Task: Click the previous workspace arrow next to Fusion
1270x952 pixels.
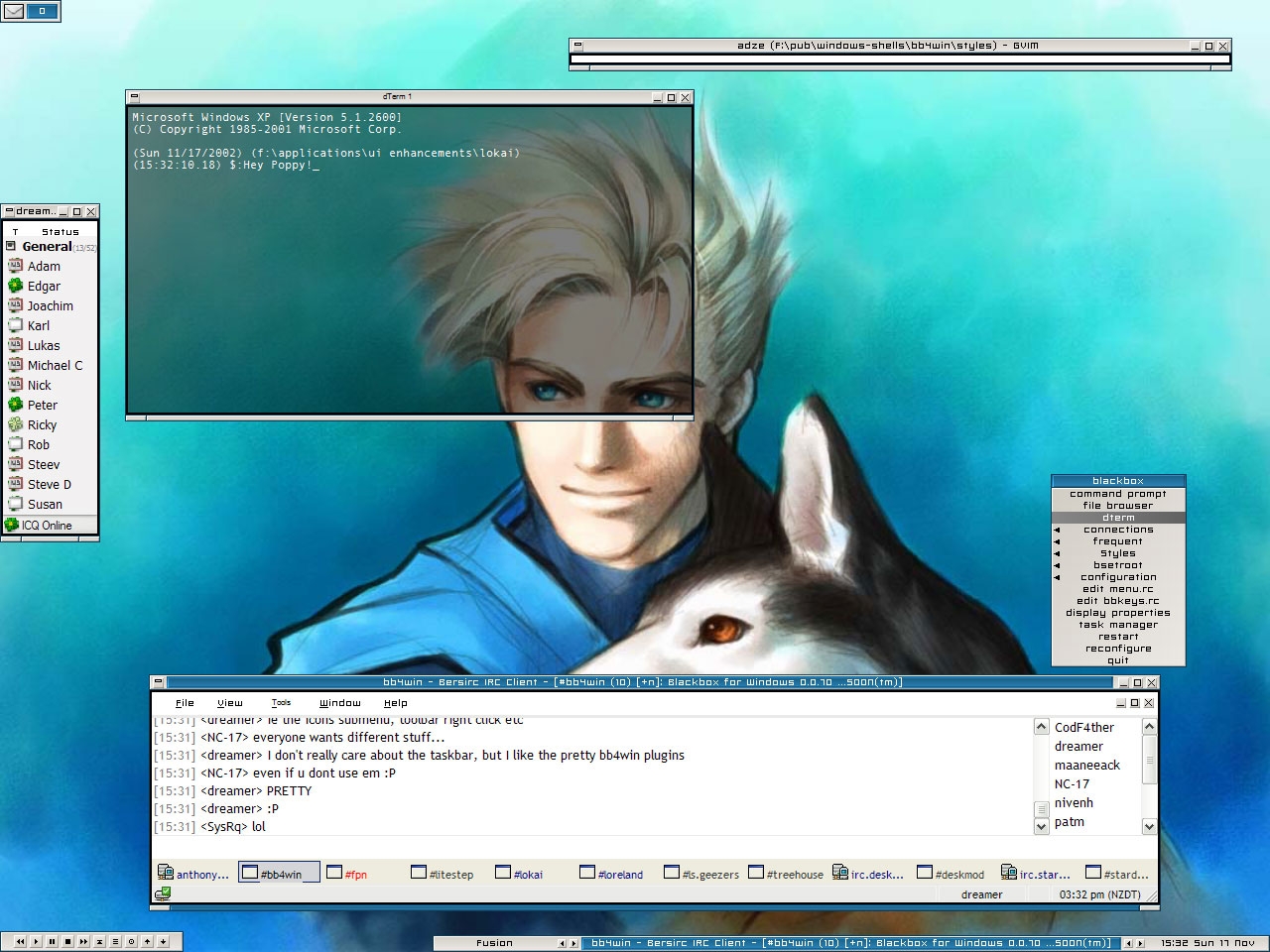Action: point(563,943)
